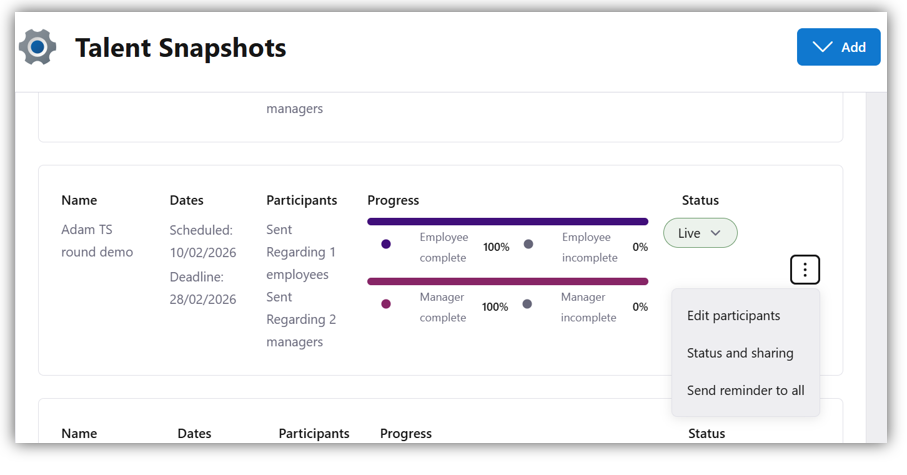
Task: Click the Manager complete legend dot
Action: tap(386, 304)
